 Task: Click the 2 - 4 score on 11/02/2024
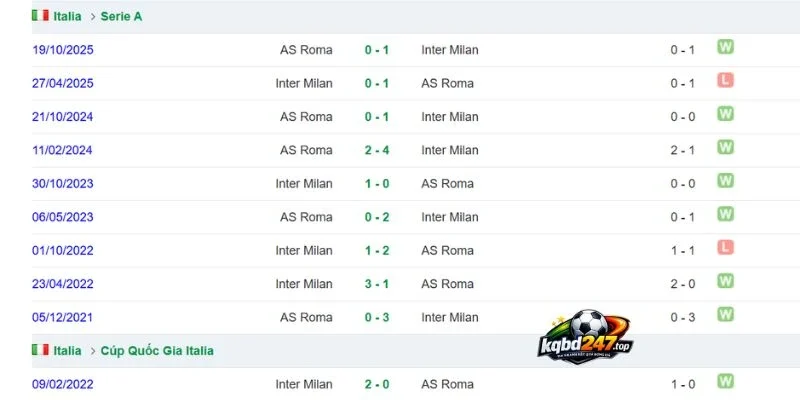pos(377,150)
